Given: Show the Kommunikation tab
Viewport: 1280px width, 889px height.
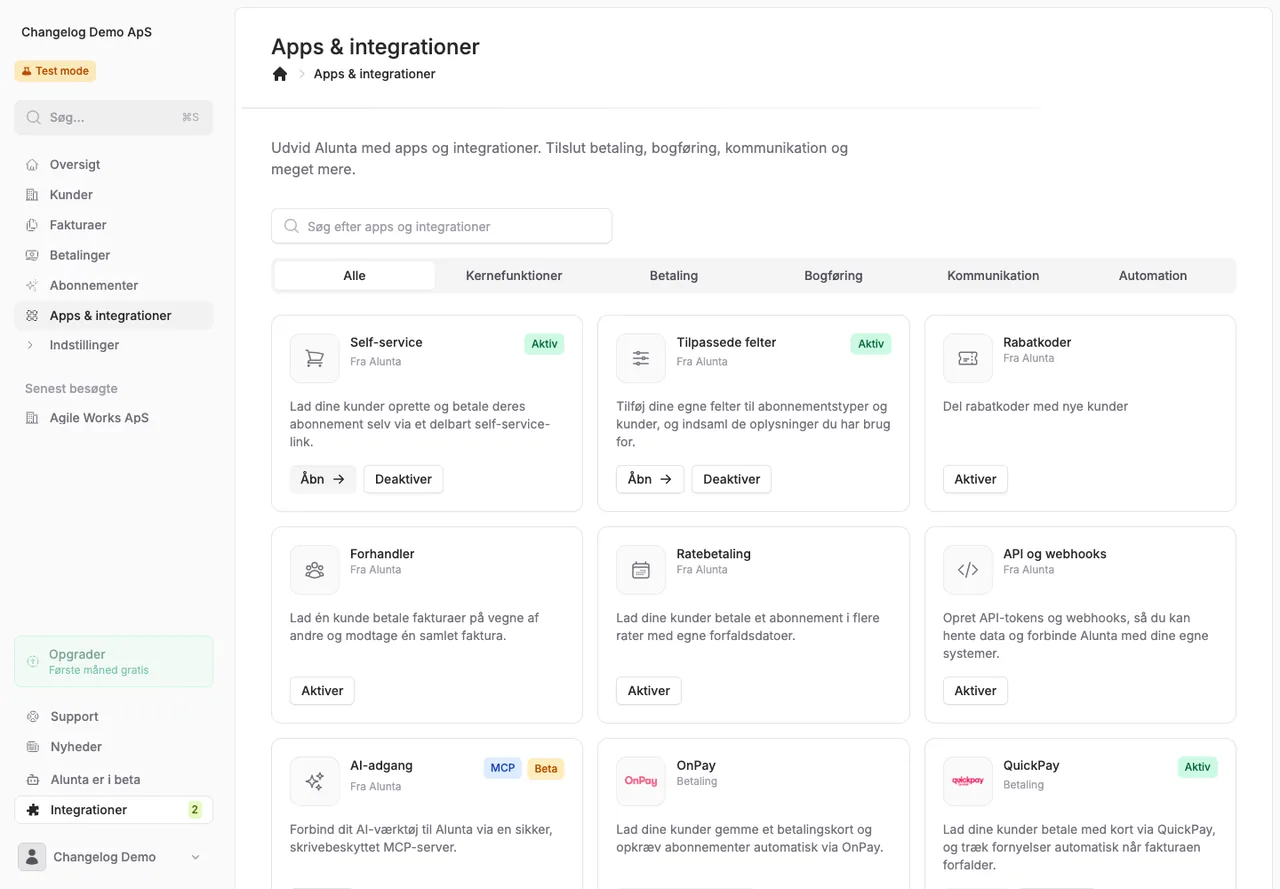Looking at the screenshot, I should (x=993, y=276).
